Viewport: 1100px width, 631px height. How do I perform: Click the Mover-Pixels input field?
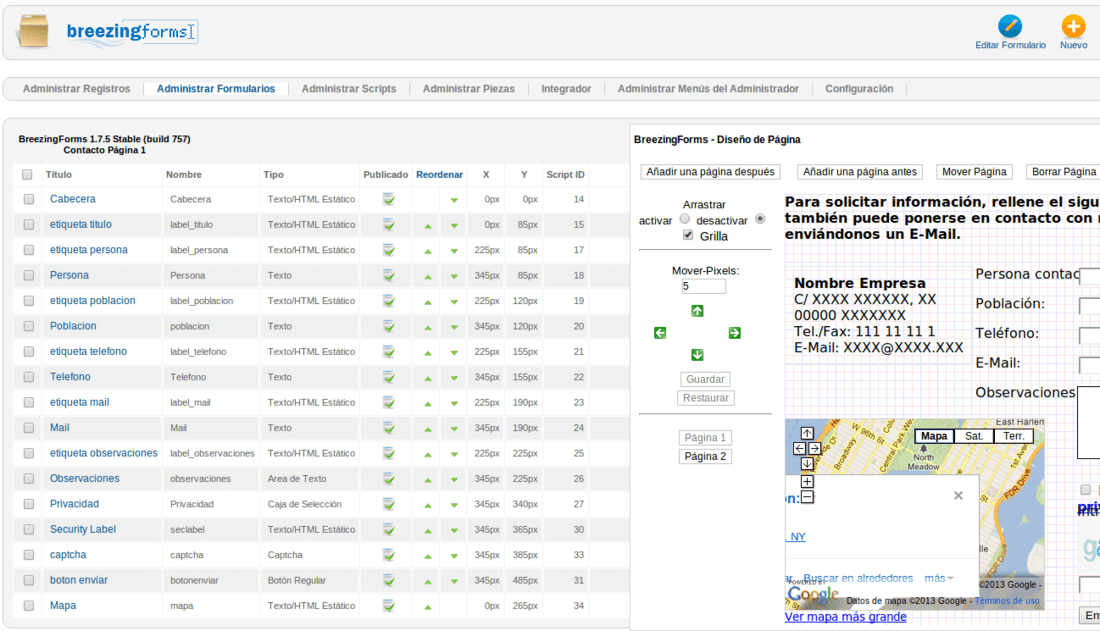(x=704, y=286)
